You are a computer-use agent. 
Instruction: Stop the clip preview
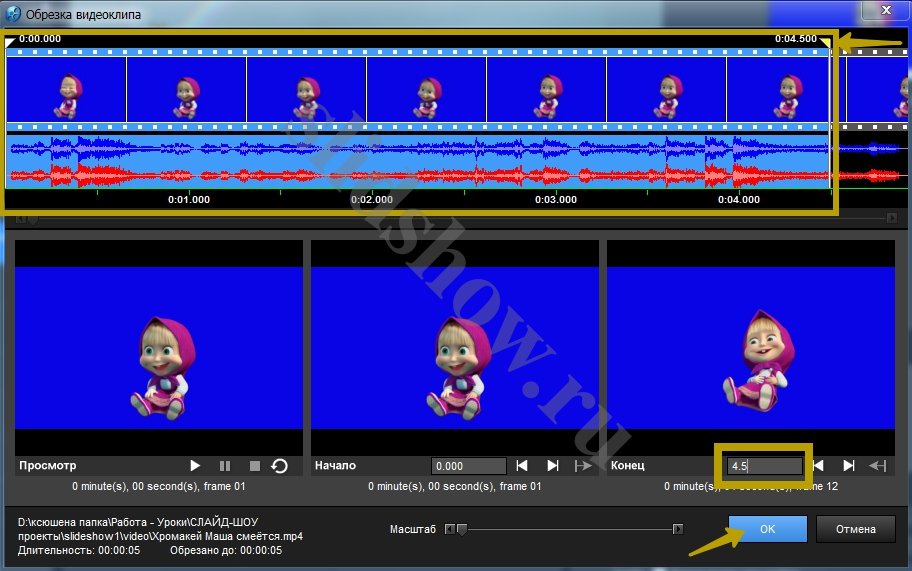[x=255, y=466]
